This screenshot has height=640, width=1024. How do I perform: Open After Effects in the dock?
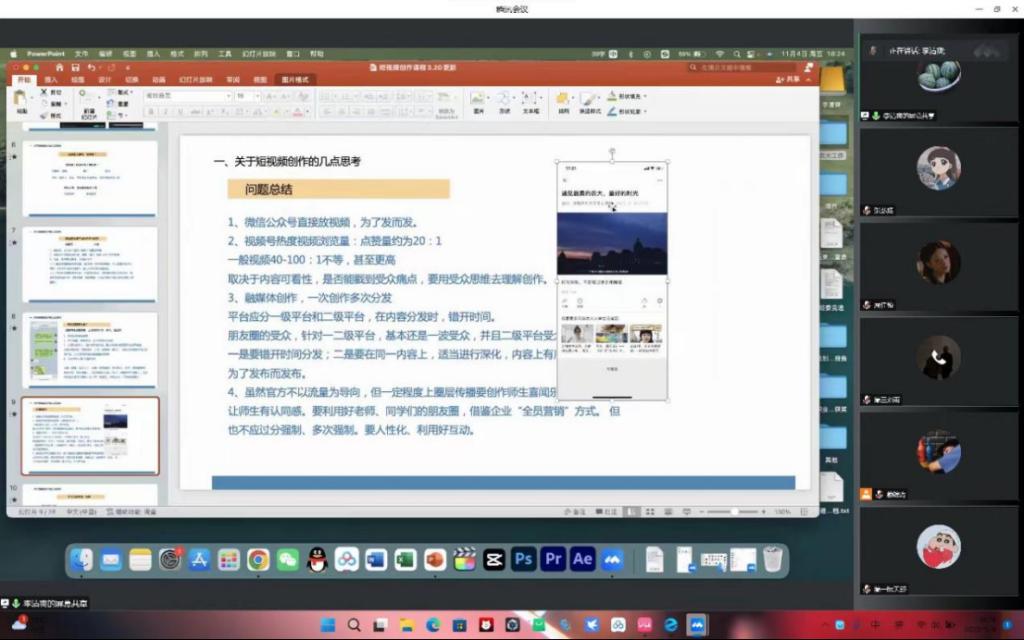583,560
